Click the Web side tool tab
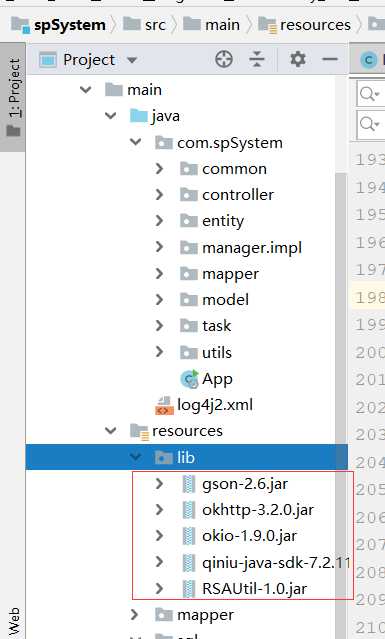 click(x=14, y=621)
